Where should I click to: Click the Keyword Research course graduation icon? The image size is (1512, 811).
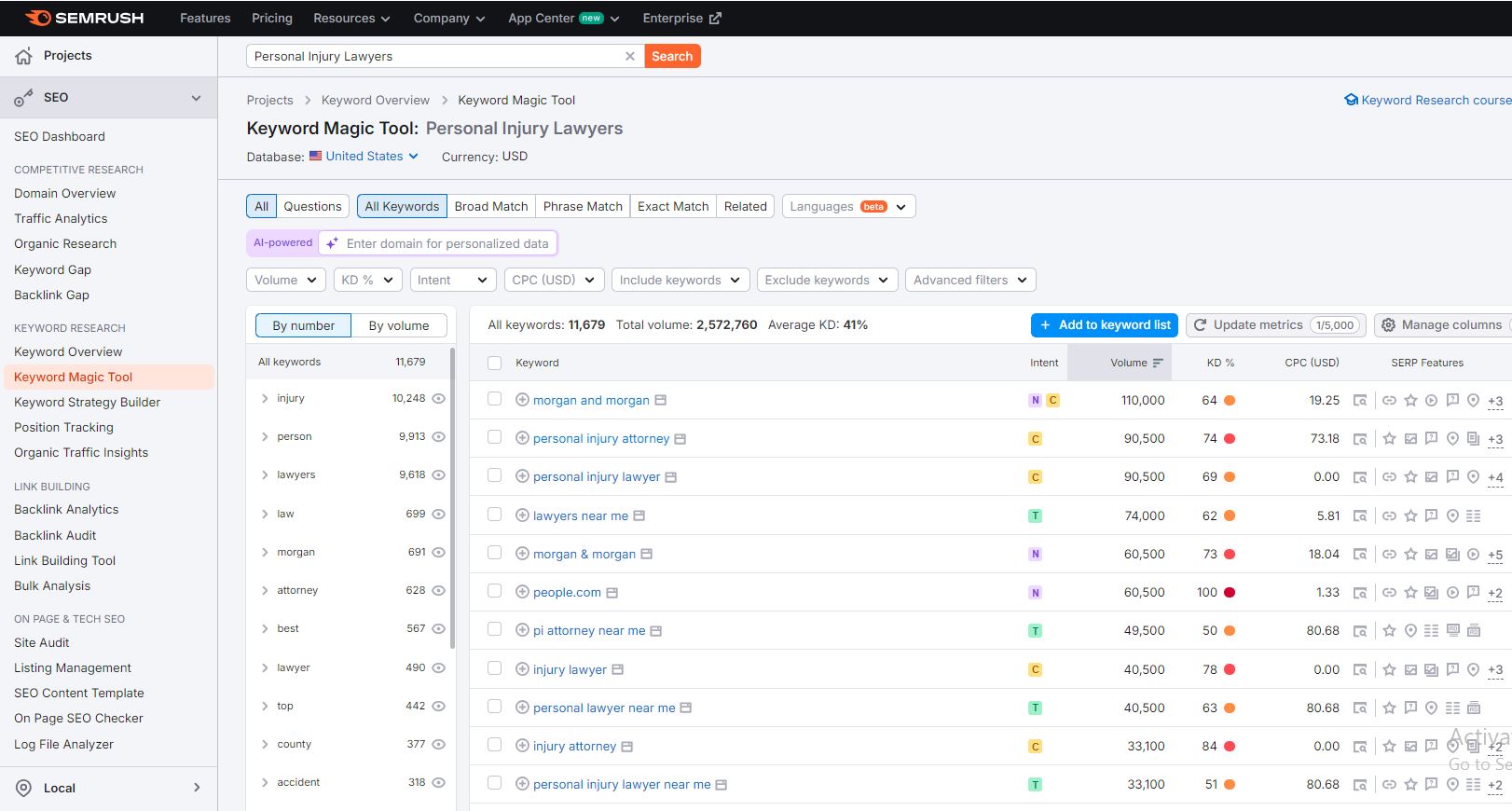(x=1351, y=100)
